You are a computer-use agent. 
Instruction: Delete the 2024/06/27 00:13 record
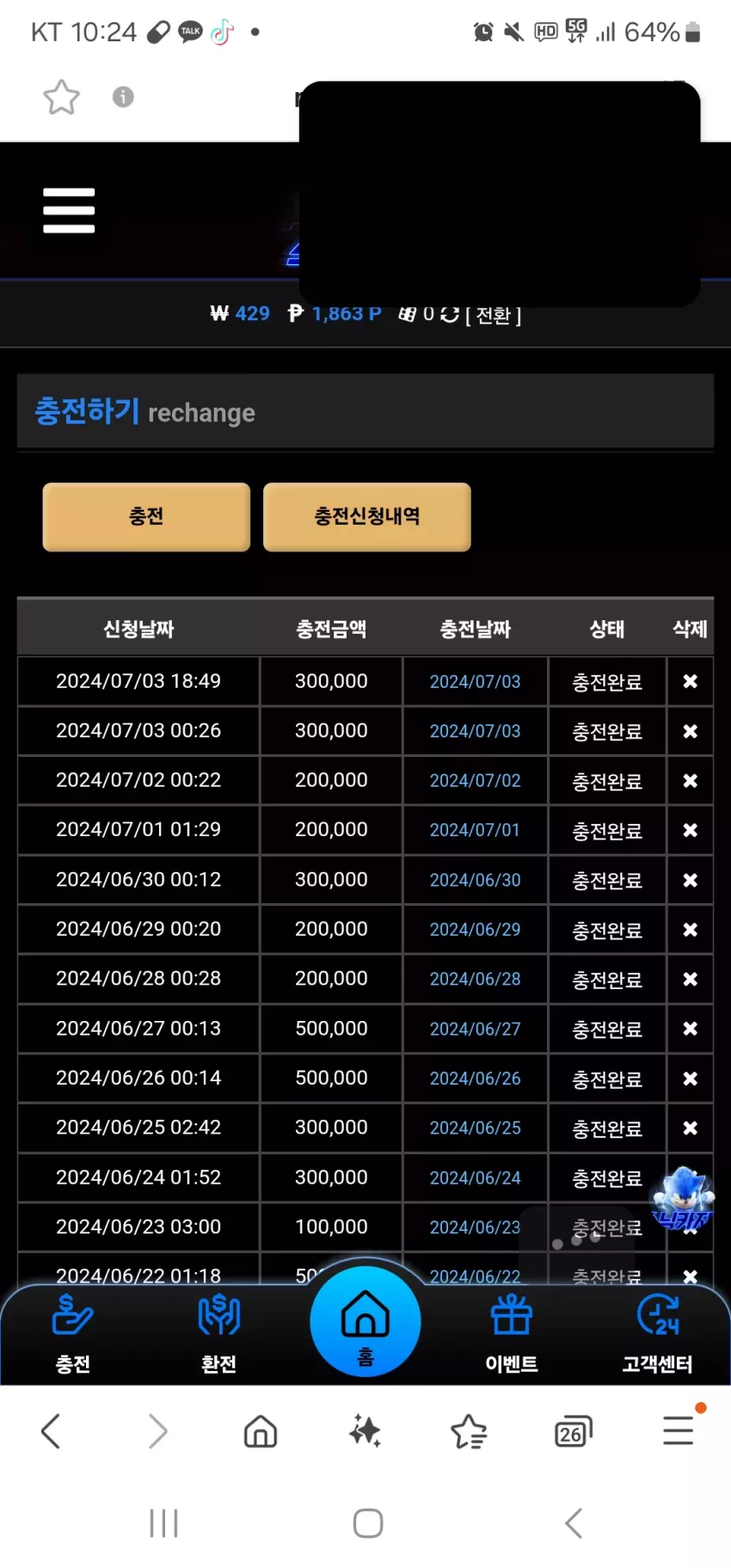coord(690,1029)
